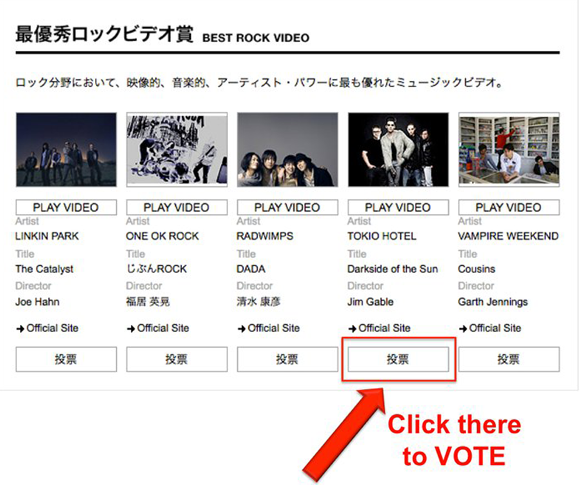Vote for LINKIN PARK's The Catalyst

(66, 359)
